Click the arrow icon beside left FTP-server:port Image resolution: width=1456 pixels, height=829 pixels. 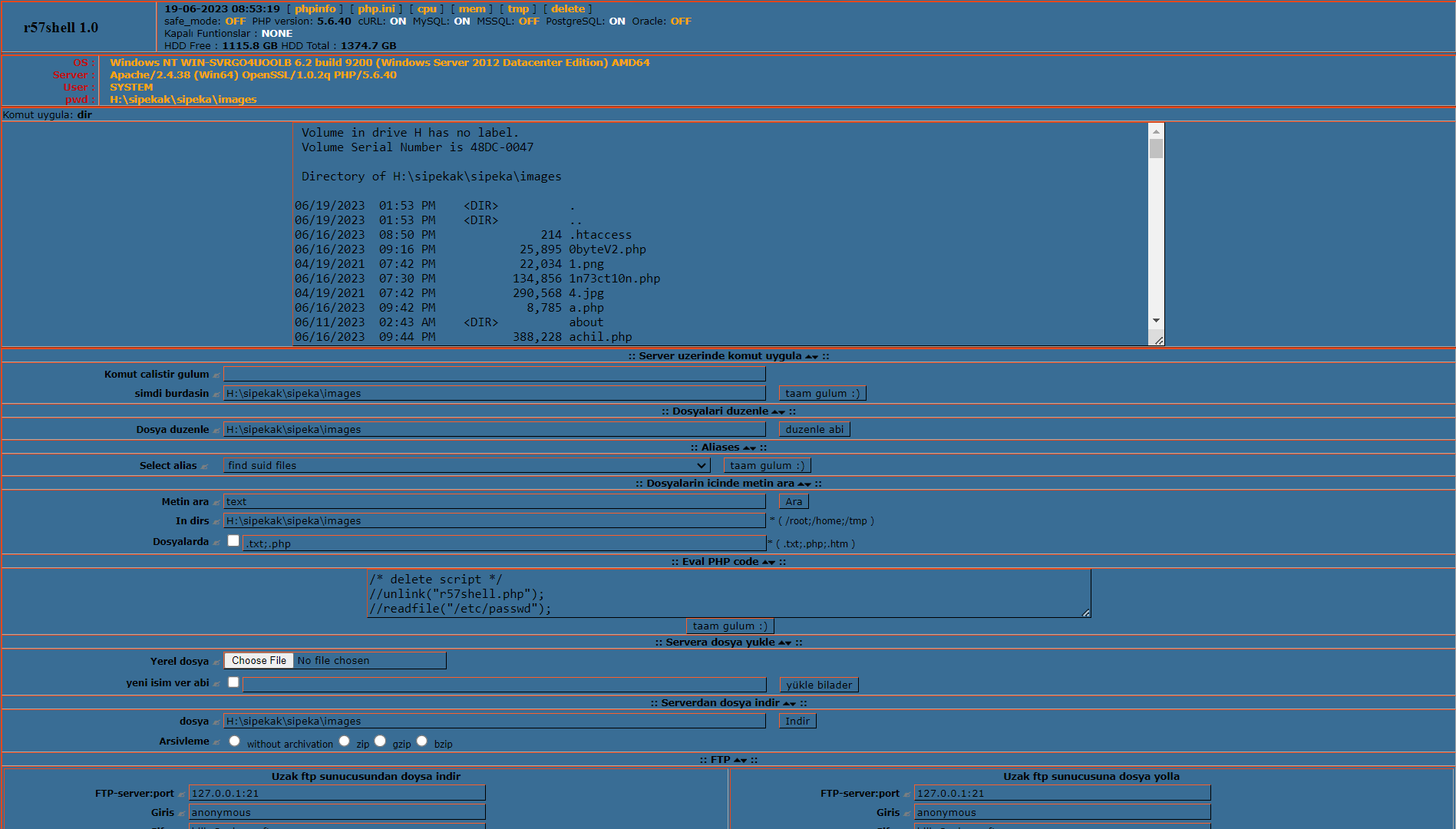(182, 794)
